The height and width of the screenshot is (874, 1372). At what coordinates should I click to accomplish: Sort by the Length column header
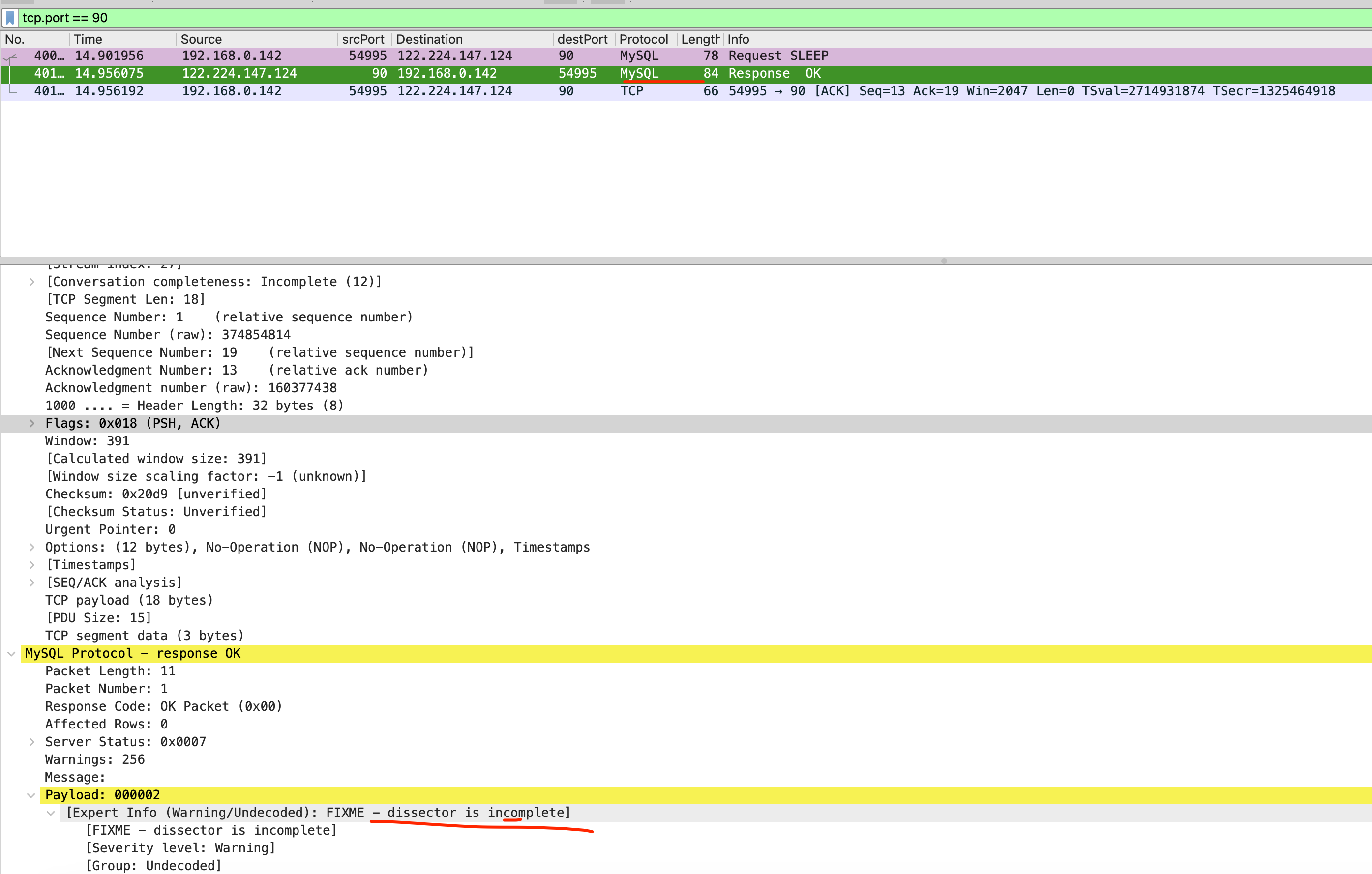700,39
